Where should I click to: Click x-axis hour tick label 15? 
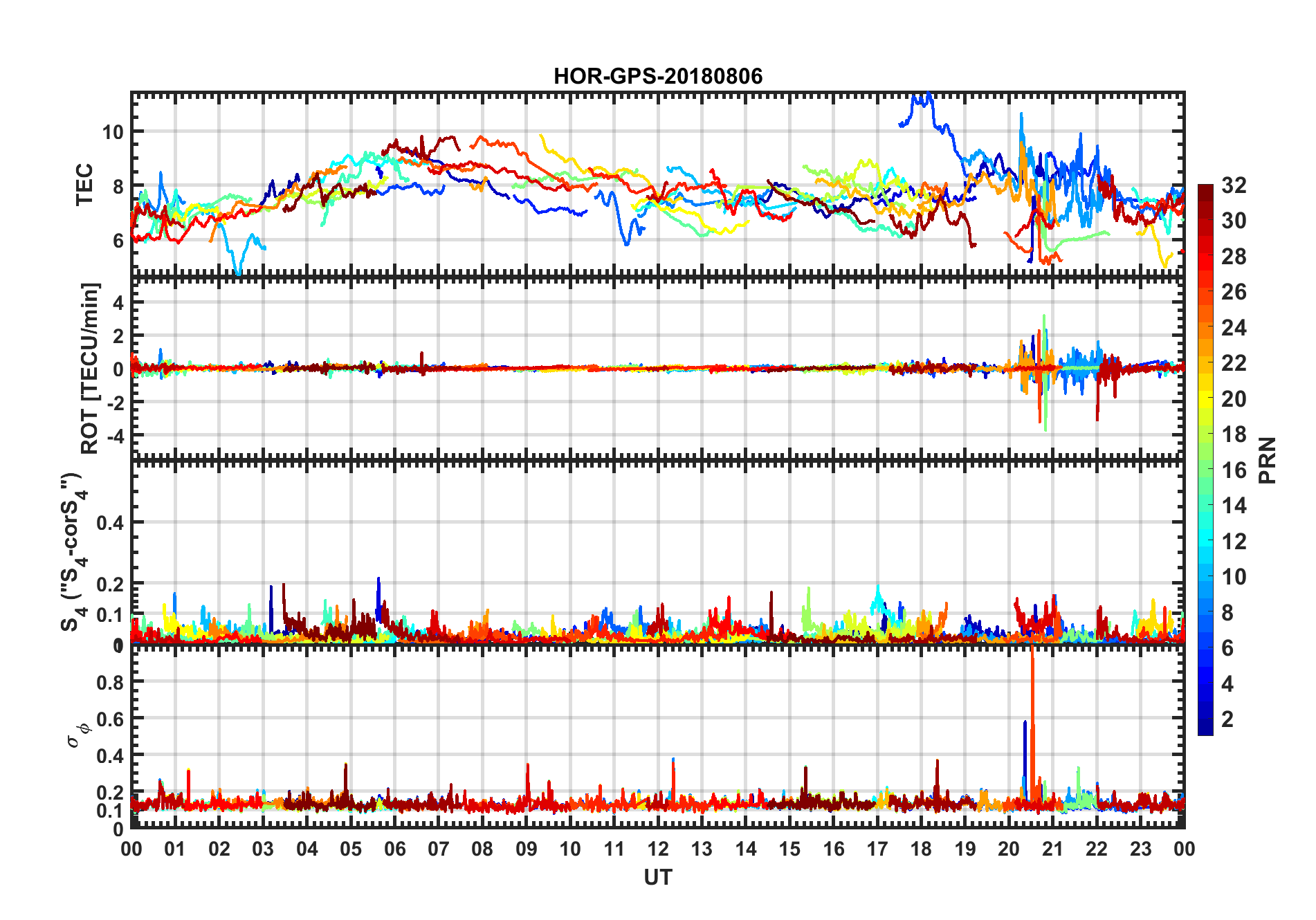tap(789, 849)
